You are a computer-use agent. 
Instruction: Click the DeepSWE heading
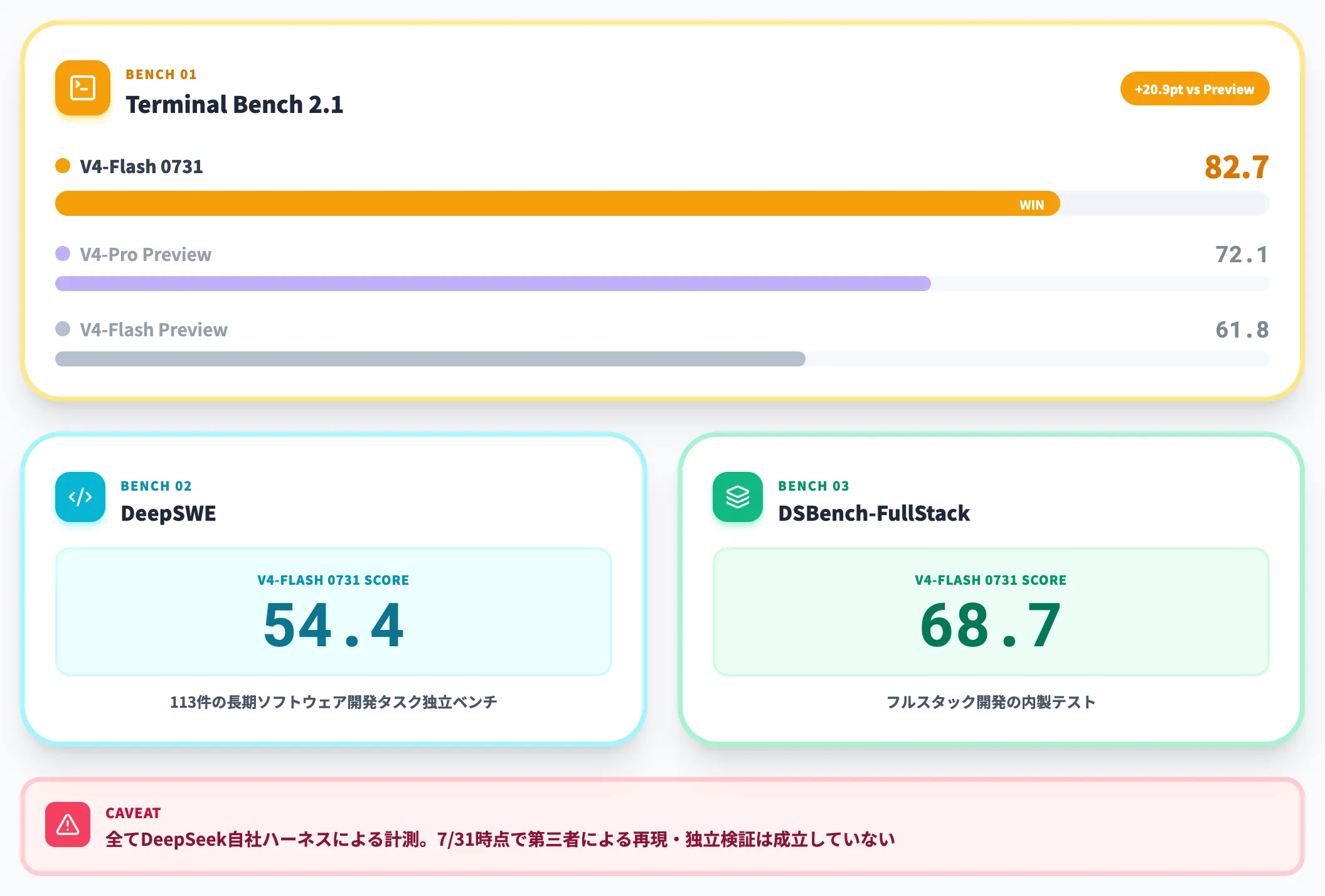(x=168, y=513)
